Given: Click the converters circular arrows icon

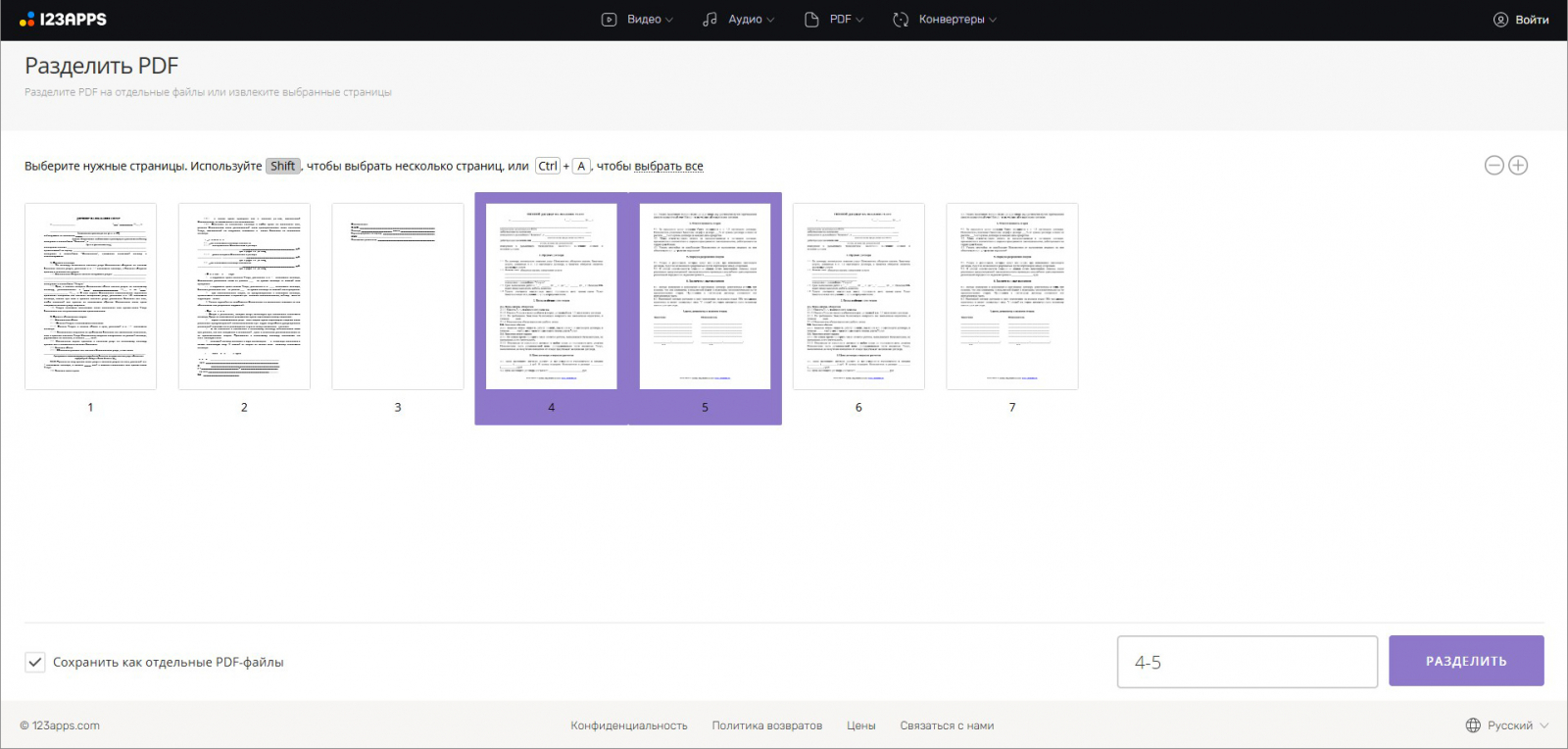Looking at the screenshot, I should click(x=901, y=20).
